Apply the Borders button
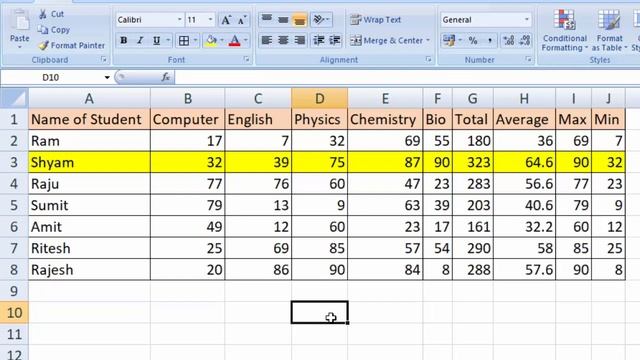 point(184,40)
